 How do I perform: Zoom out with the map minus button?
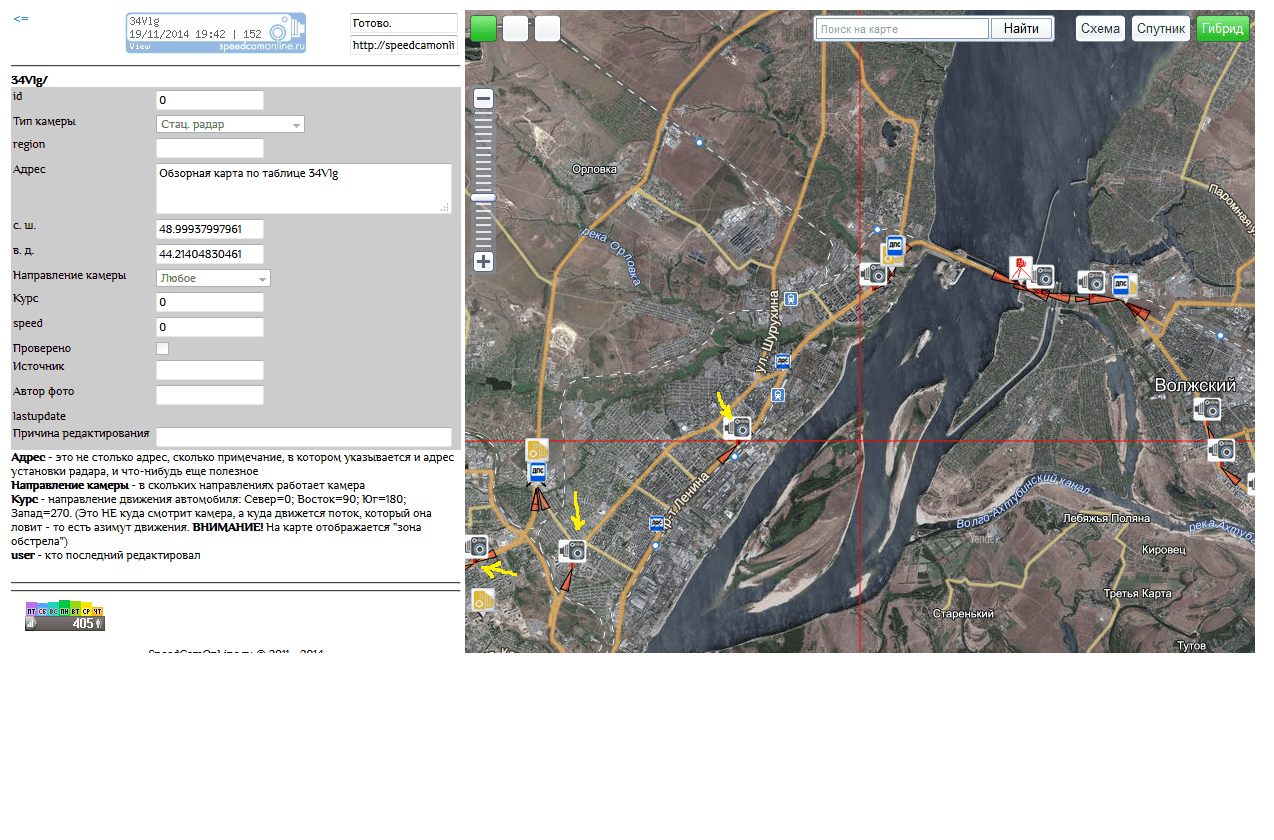click(x=484, y=99)
